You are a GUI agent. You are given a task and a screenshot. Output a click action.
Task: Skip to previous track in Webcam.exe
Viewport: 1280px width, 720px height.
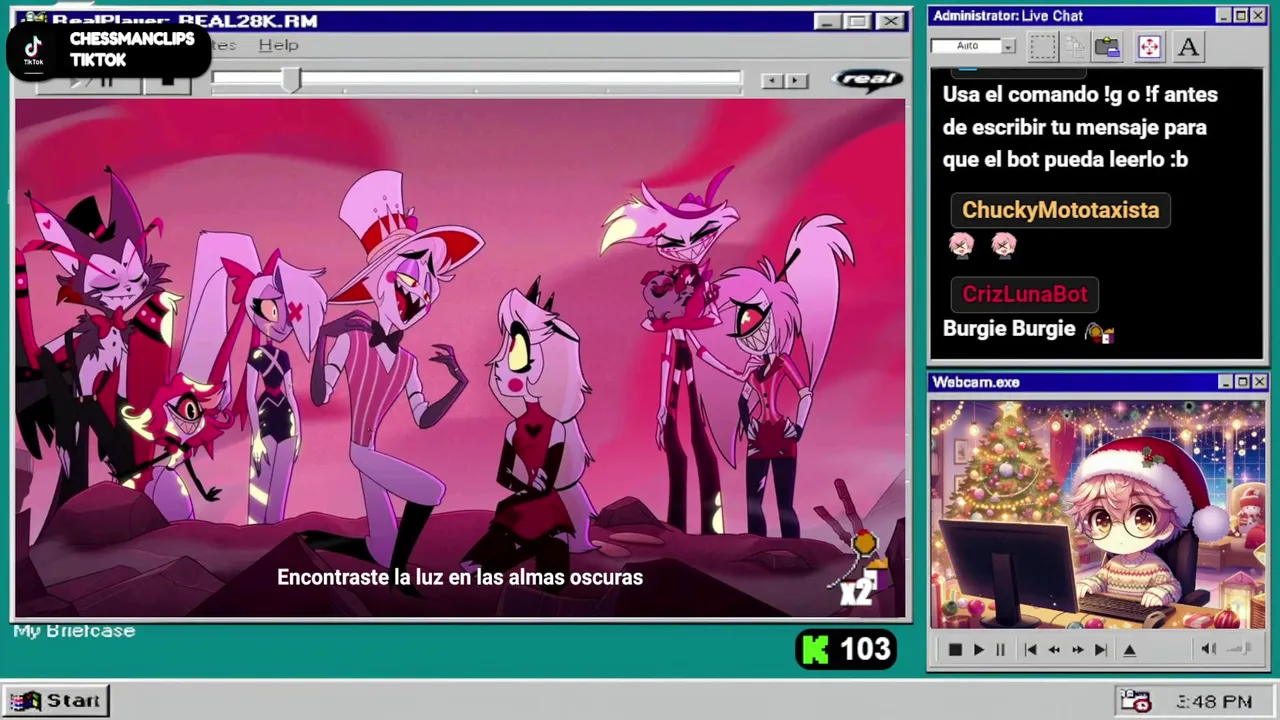(1030, 649)
